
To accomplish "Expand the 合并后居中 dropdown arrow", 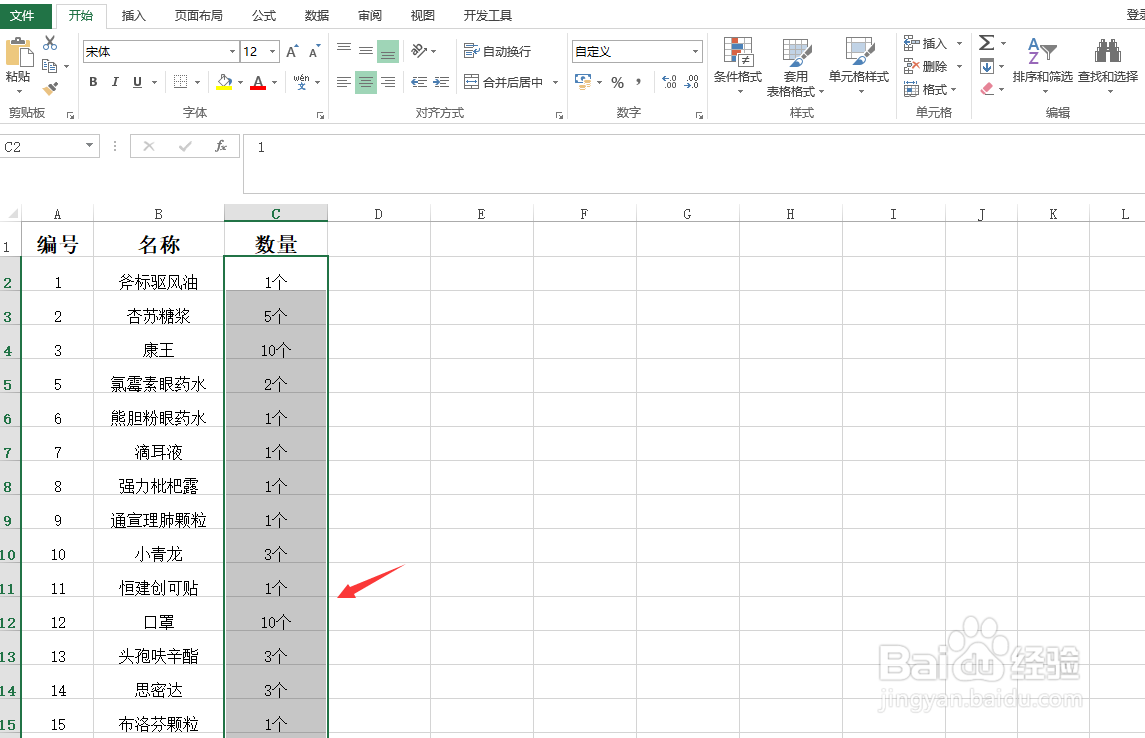I will pos(556,82).
